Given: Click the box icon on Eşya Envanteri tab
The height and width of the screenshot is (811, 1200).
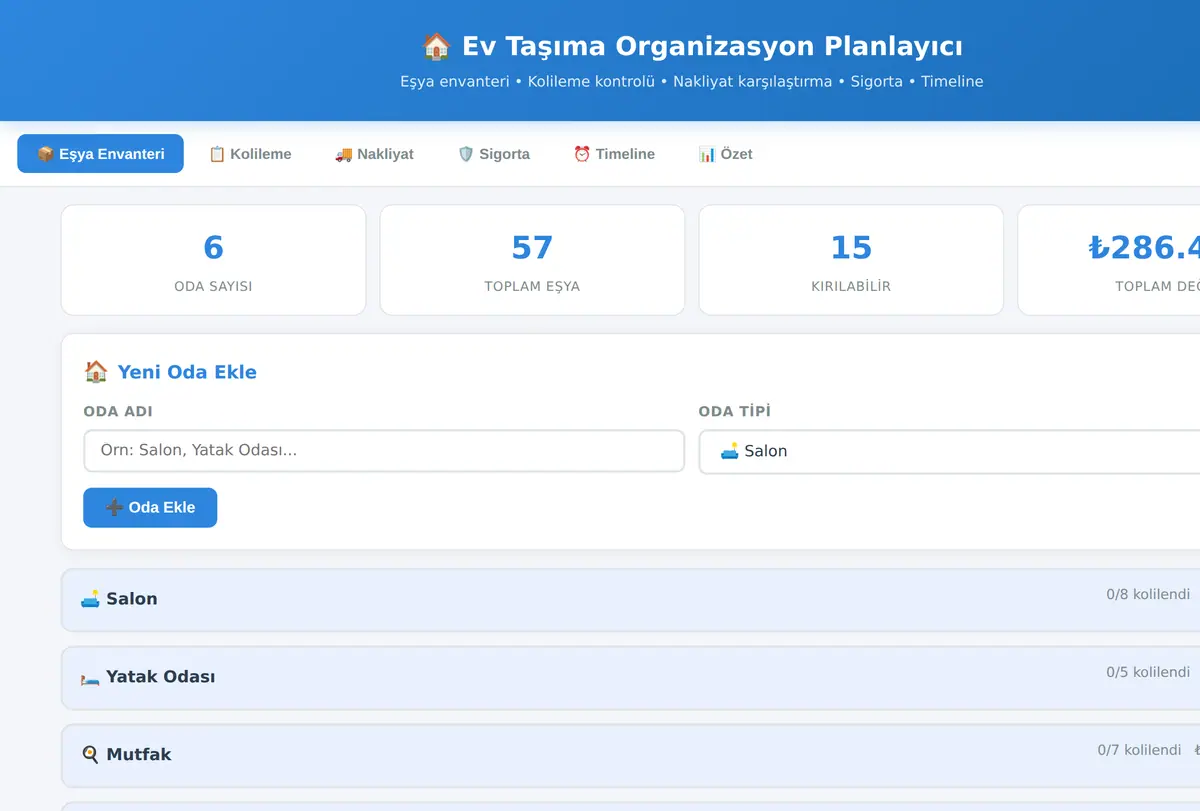Looking at the screenshot, I should (46, 154).
